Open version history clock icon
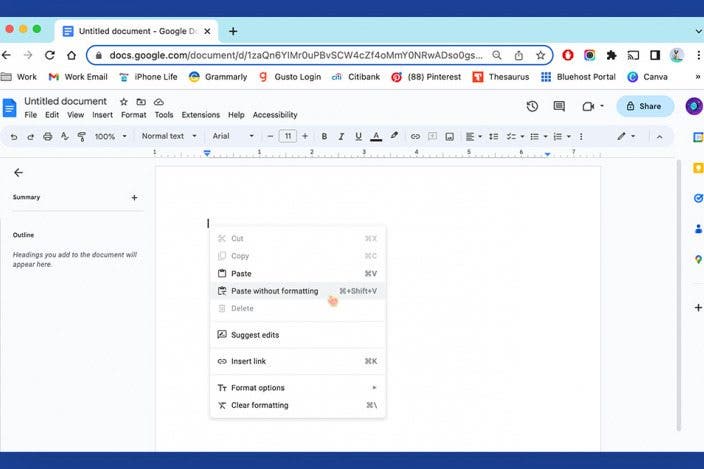Viewport: 704px width, 469px height. coord(532,106)
